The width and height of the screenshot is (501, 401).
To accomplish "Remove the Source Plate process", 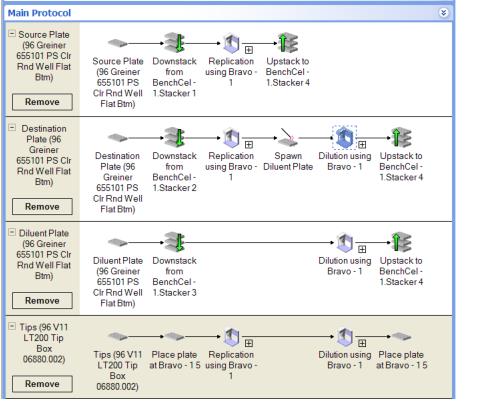I will click(x=42, y=102).
